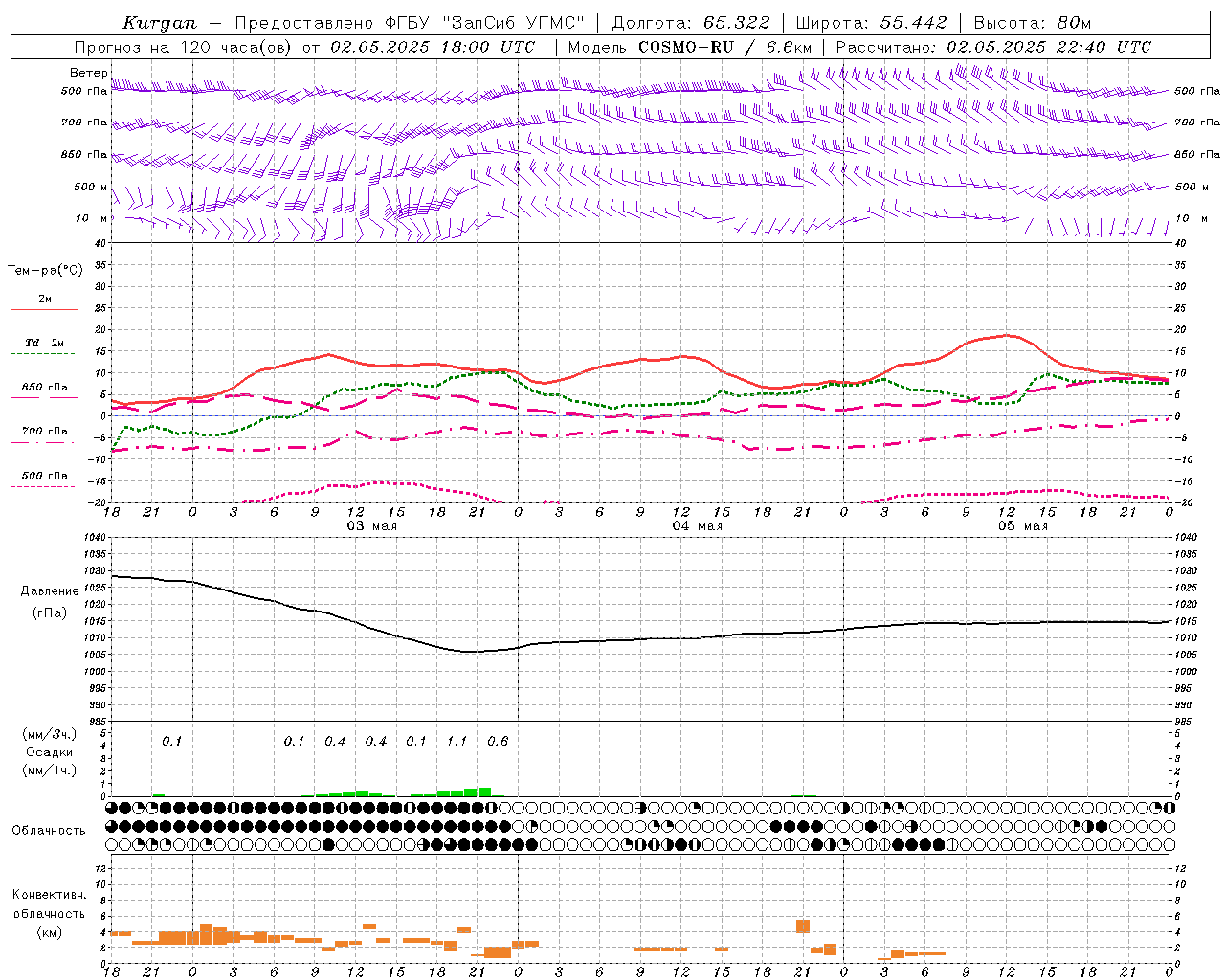Click the '03 мая' date label
Viewport: 1225px width, 980px height.
pyautogui.click(x=371, y=526)
